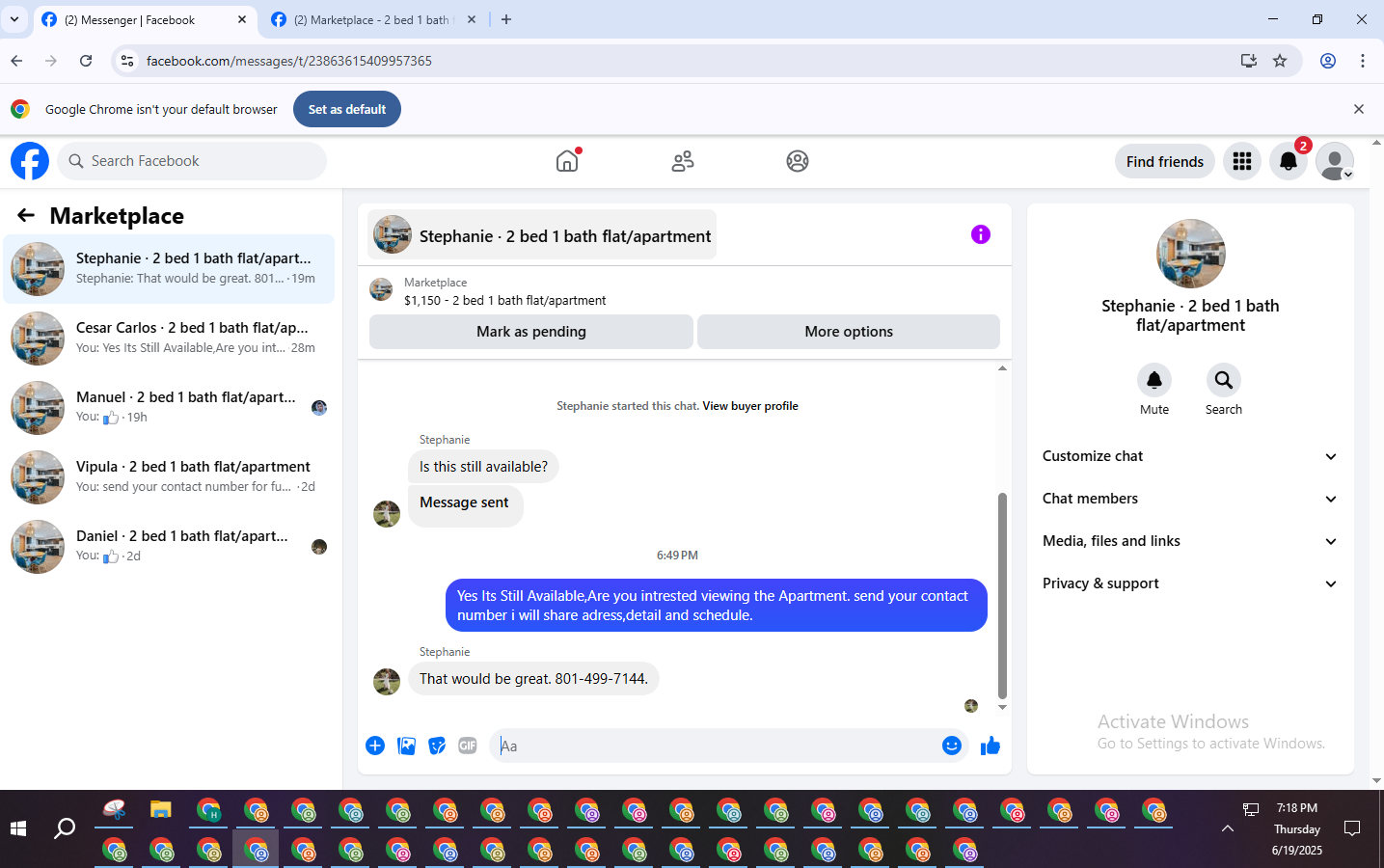Open the purple conversation information icon
The height and width of the screenshot is (868, 1384).
[981, 234]
